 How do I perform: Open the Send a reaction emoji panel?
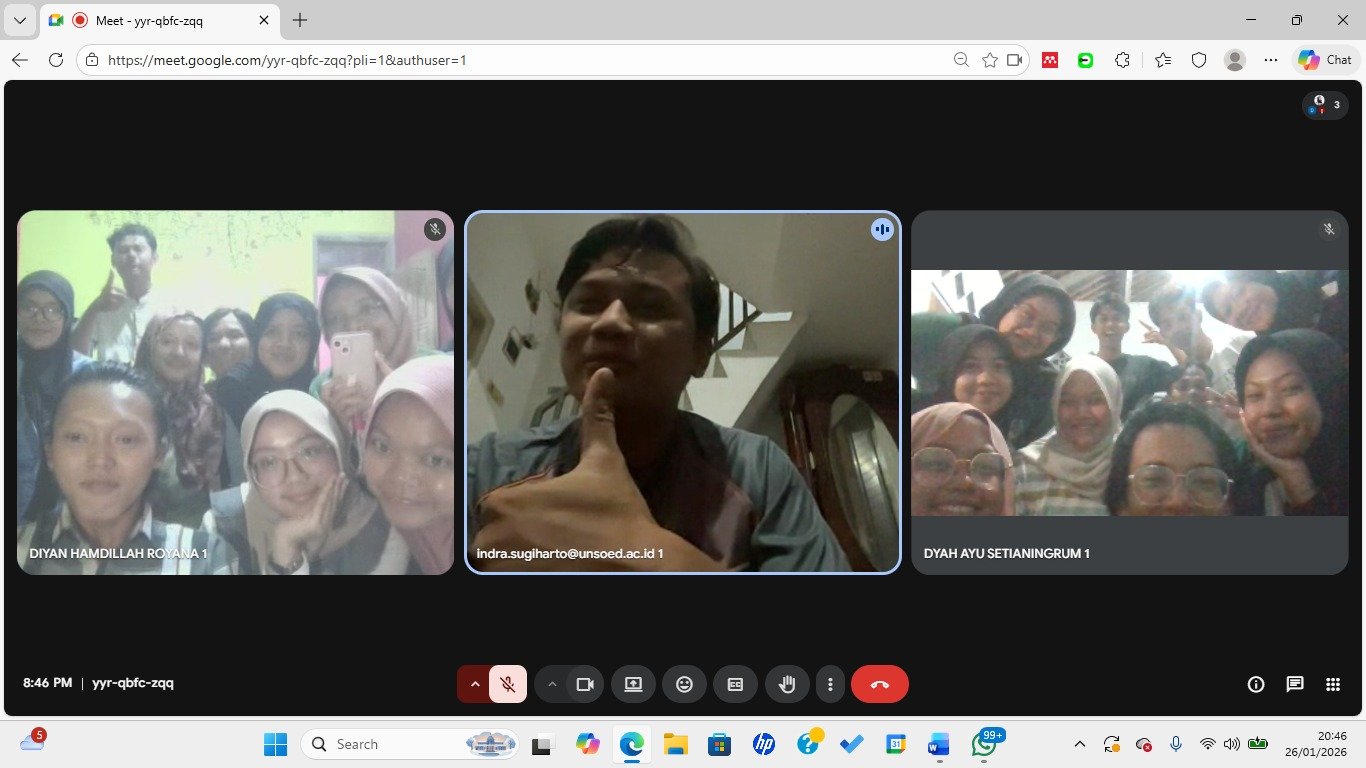684,684
